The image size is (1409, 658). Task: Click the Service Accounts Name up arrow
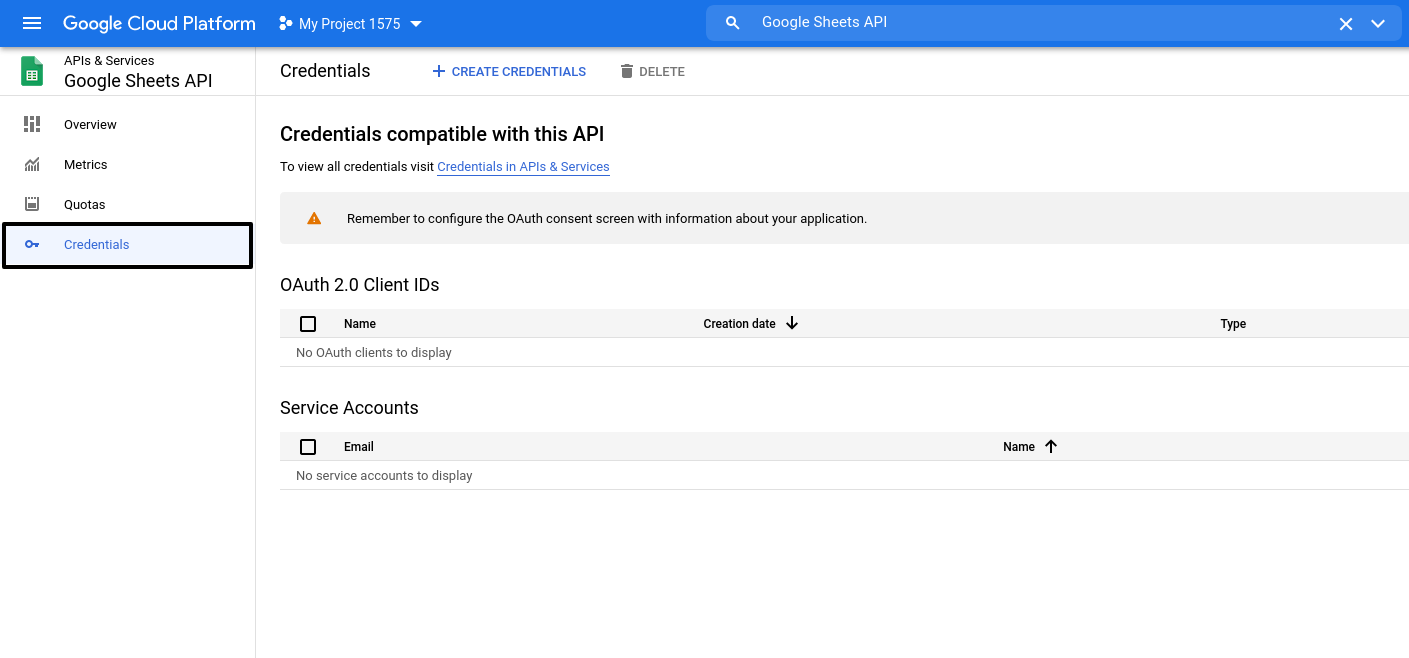[1051, 446]
